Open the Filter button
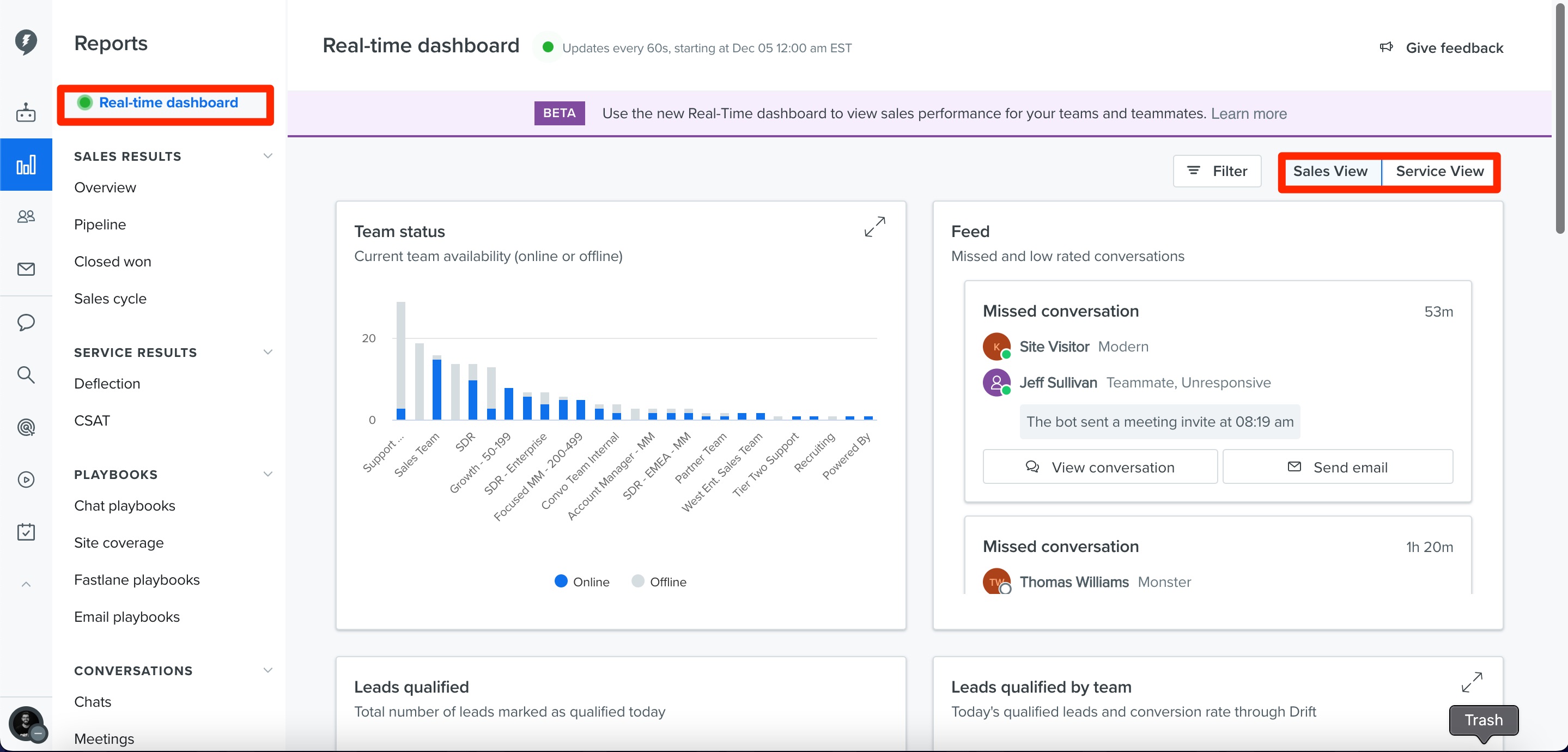Screen dimensions: 1568x752 1217,171
